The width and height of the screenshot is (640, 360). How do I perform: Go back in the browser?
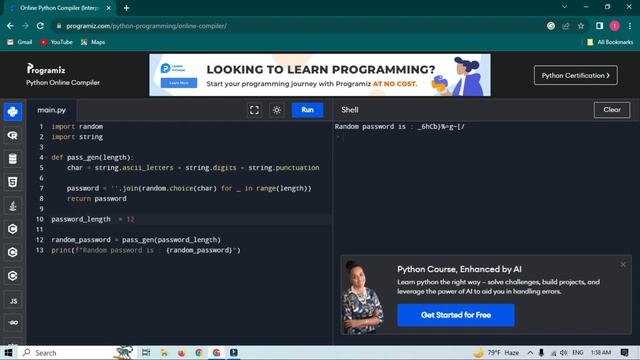tap(10, 26)
